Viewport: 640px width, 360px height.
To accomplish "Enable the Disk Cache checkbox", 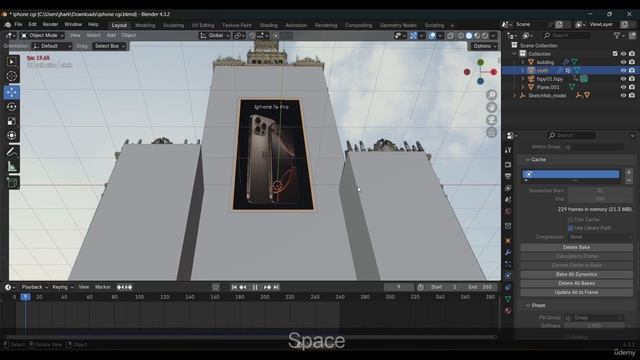I will (571, 220).
